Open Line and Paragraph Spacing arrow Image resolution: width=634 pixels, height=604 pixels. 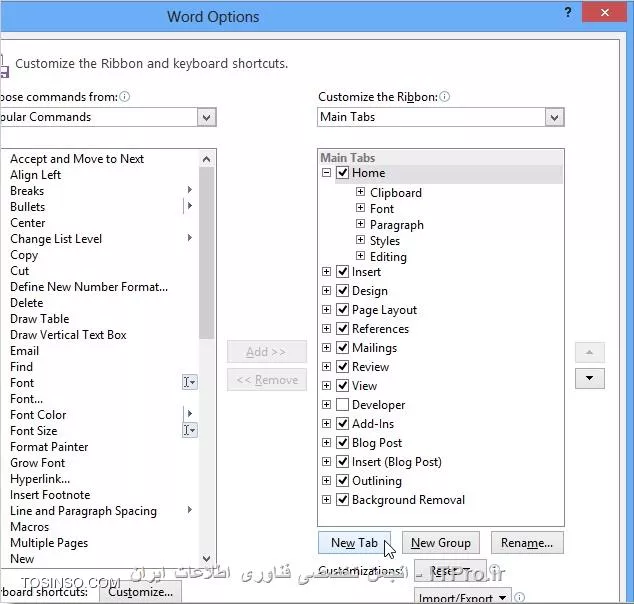coord(190,510)
